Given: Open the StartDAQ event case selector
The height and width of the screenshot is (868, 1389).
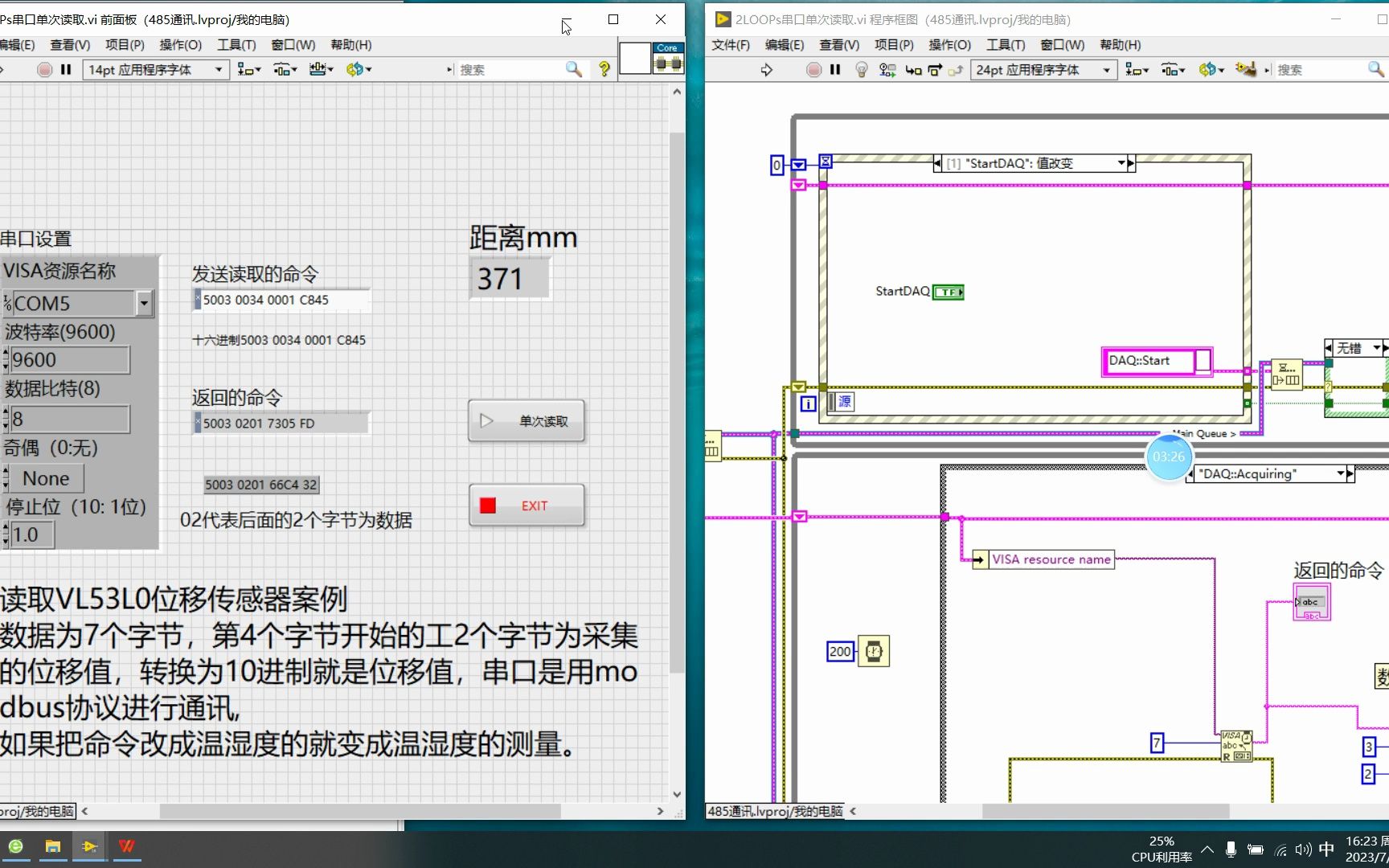Looking at the screenshot, I should coord(1121,163).
